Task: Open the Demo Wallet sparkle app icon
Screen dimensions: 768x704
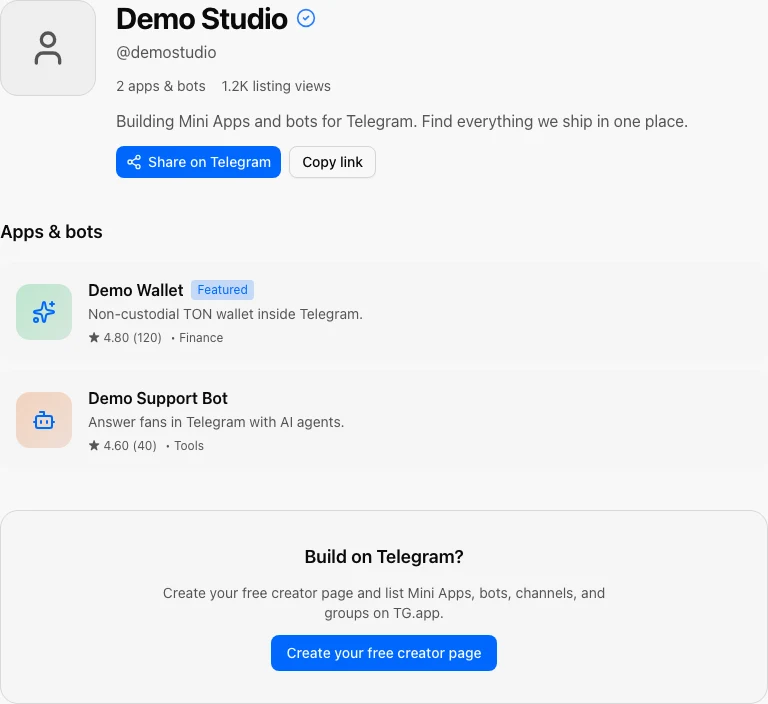Action: click(x=44, y=312)
